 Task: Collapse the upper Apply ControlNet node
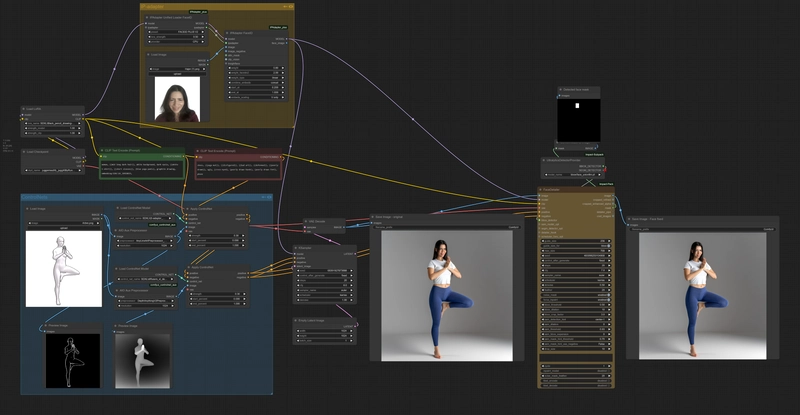click(187, 209)
